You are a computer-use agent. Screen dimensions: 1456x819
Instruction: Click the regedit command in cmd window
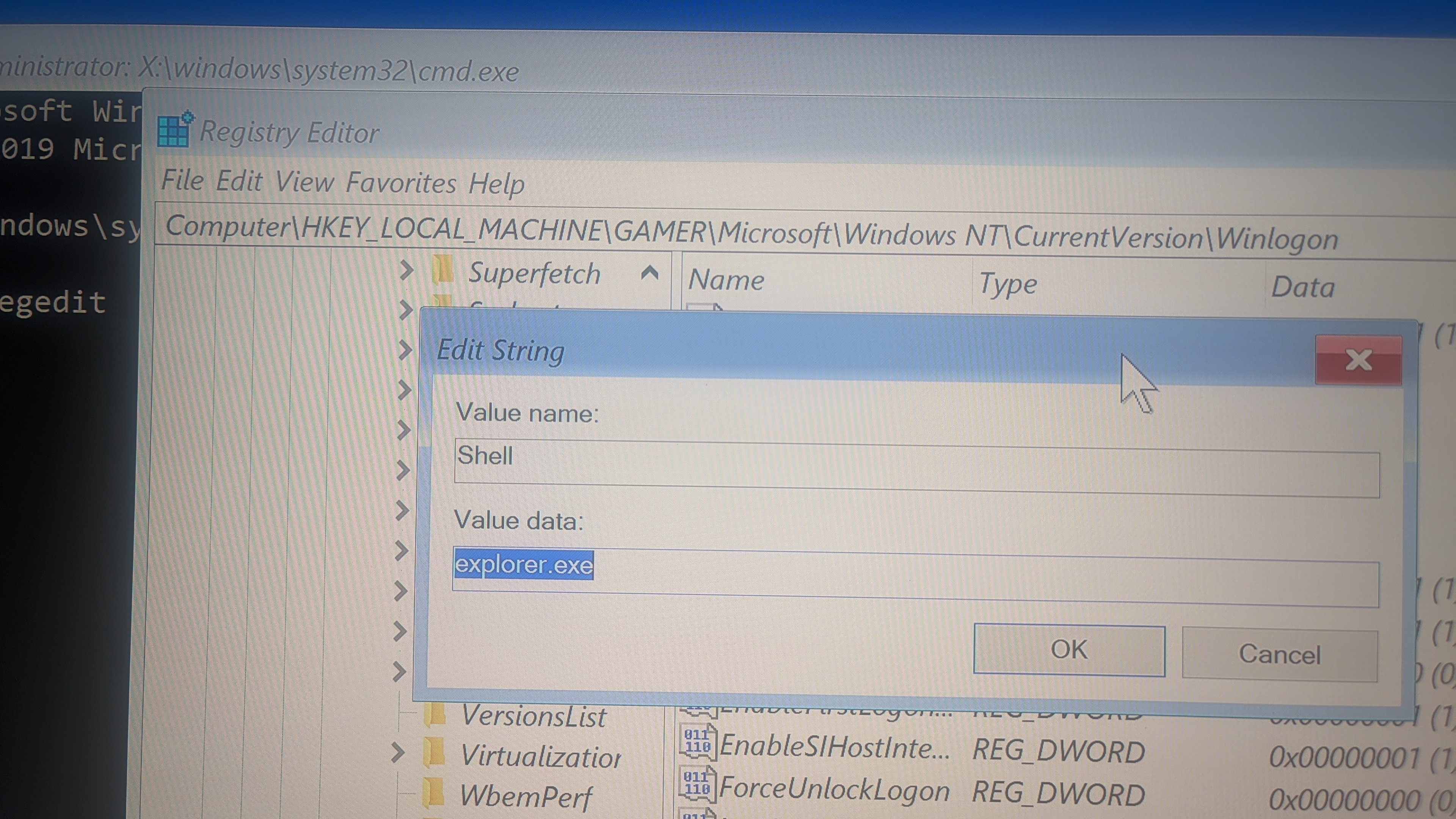(x=53, y=303)
